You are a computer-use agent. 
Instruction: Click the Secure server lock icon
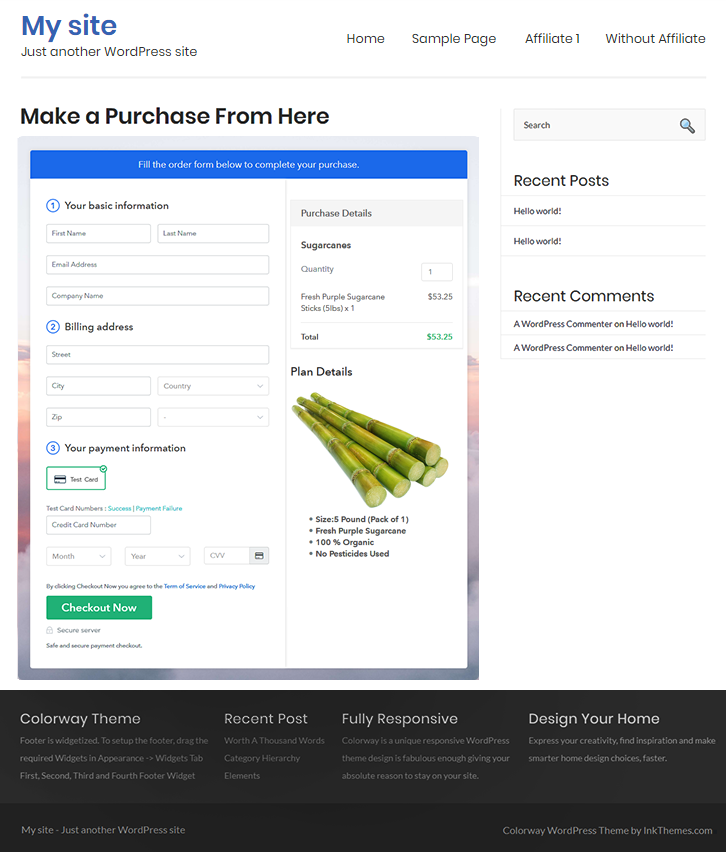50,630
